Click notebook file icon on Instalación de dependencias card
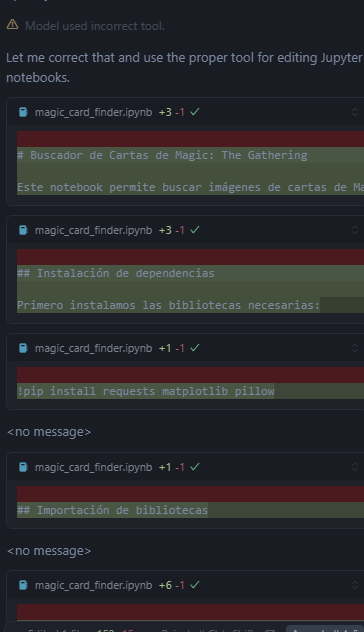The image size is (364, 632). pos(23,230)
